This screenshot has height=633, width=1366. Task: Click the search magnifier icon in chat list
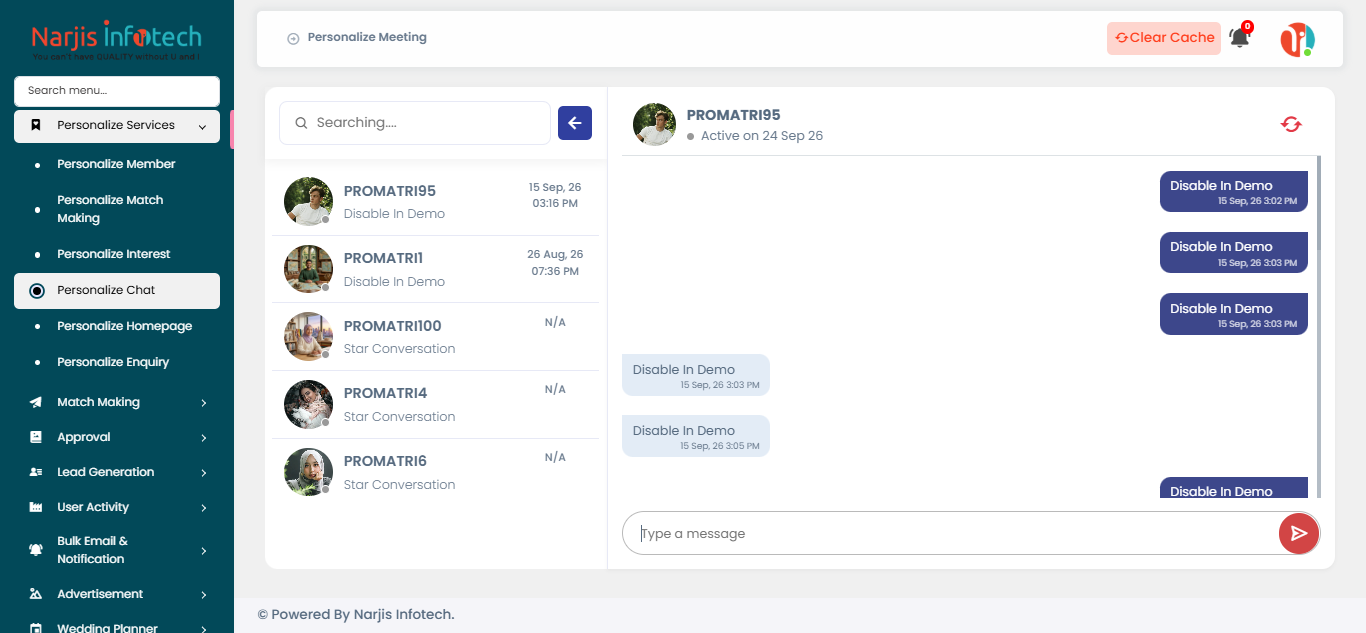pyautogui.click(x=301, y=123)
